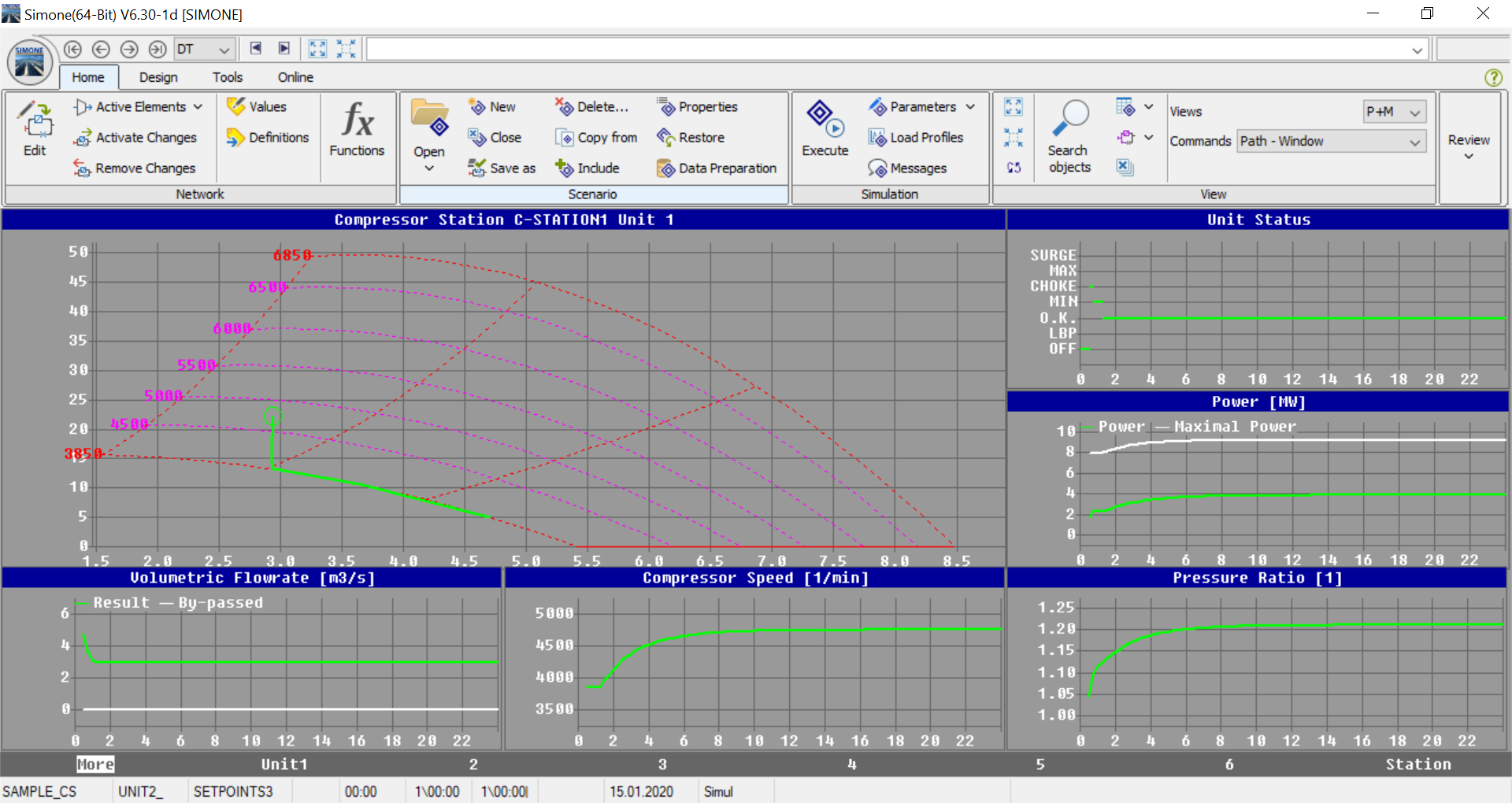This screenshot has height=803, width=1512.
Task: Create a New scenario
Action: [x=491, y=107]
